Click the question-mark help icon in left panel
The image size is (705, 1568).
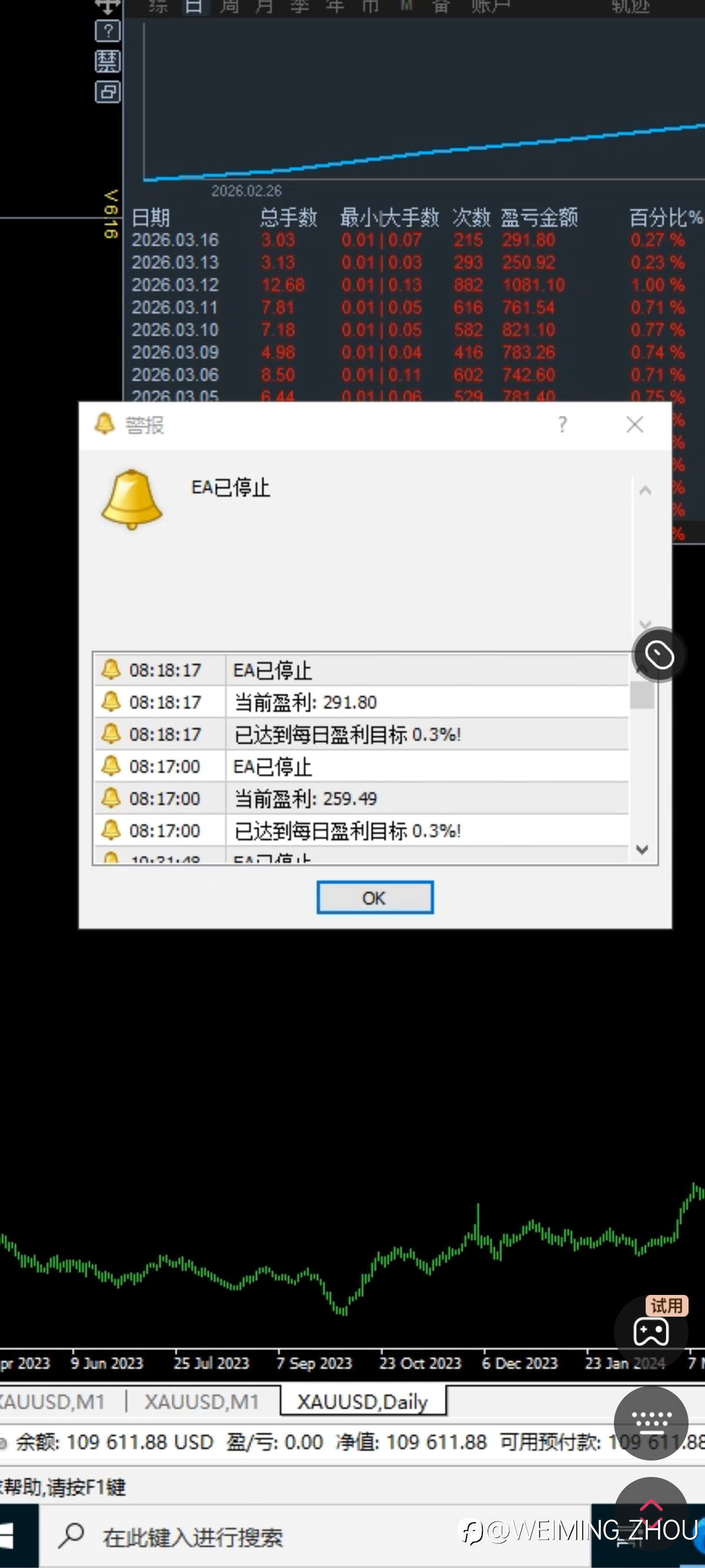coord(108,31)
